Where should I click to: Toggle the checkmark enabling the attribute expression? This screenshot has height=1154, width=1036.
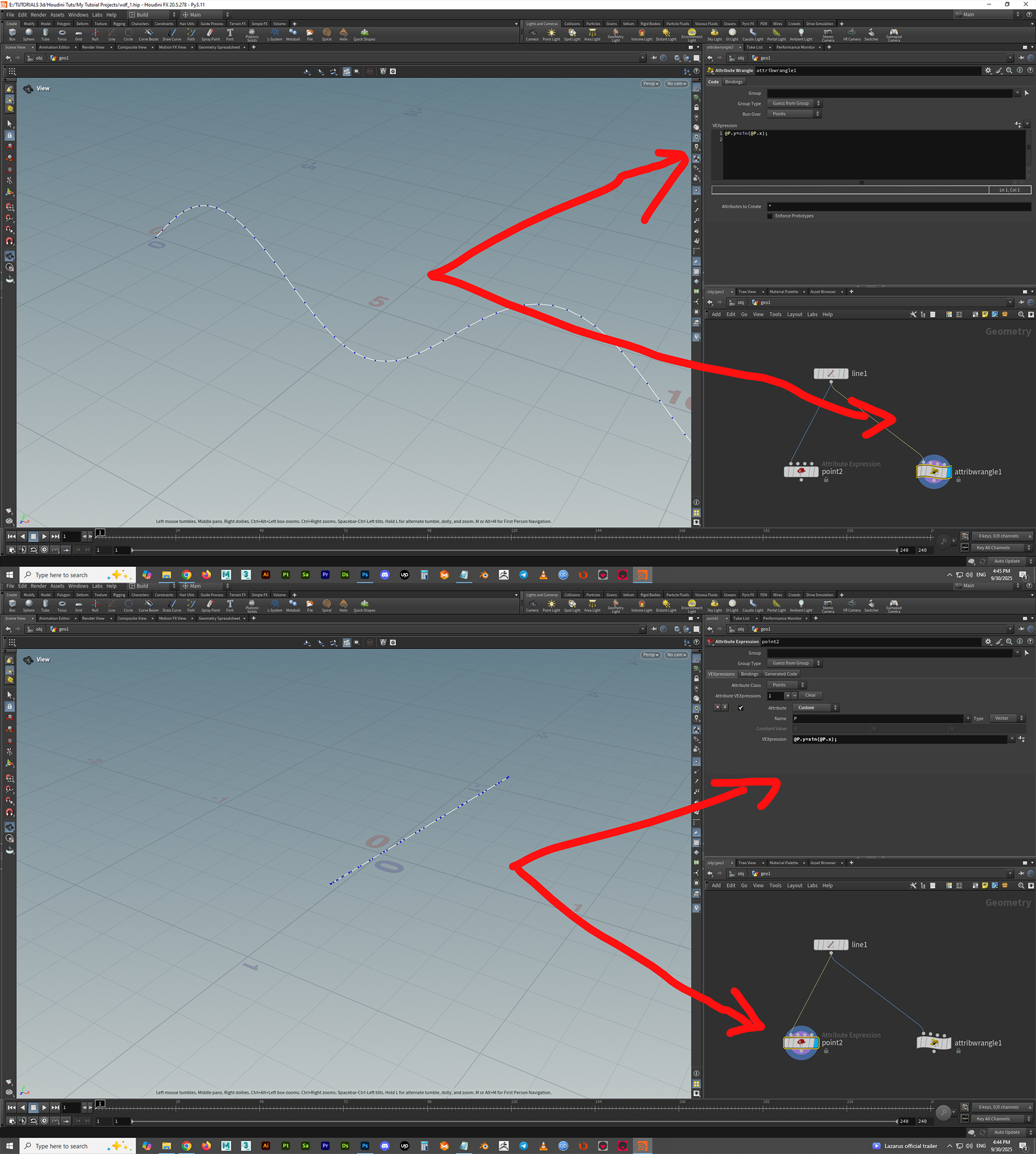point(741,708)
